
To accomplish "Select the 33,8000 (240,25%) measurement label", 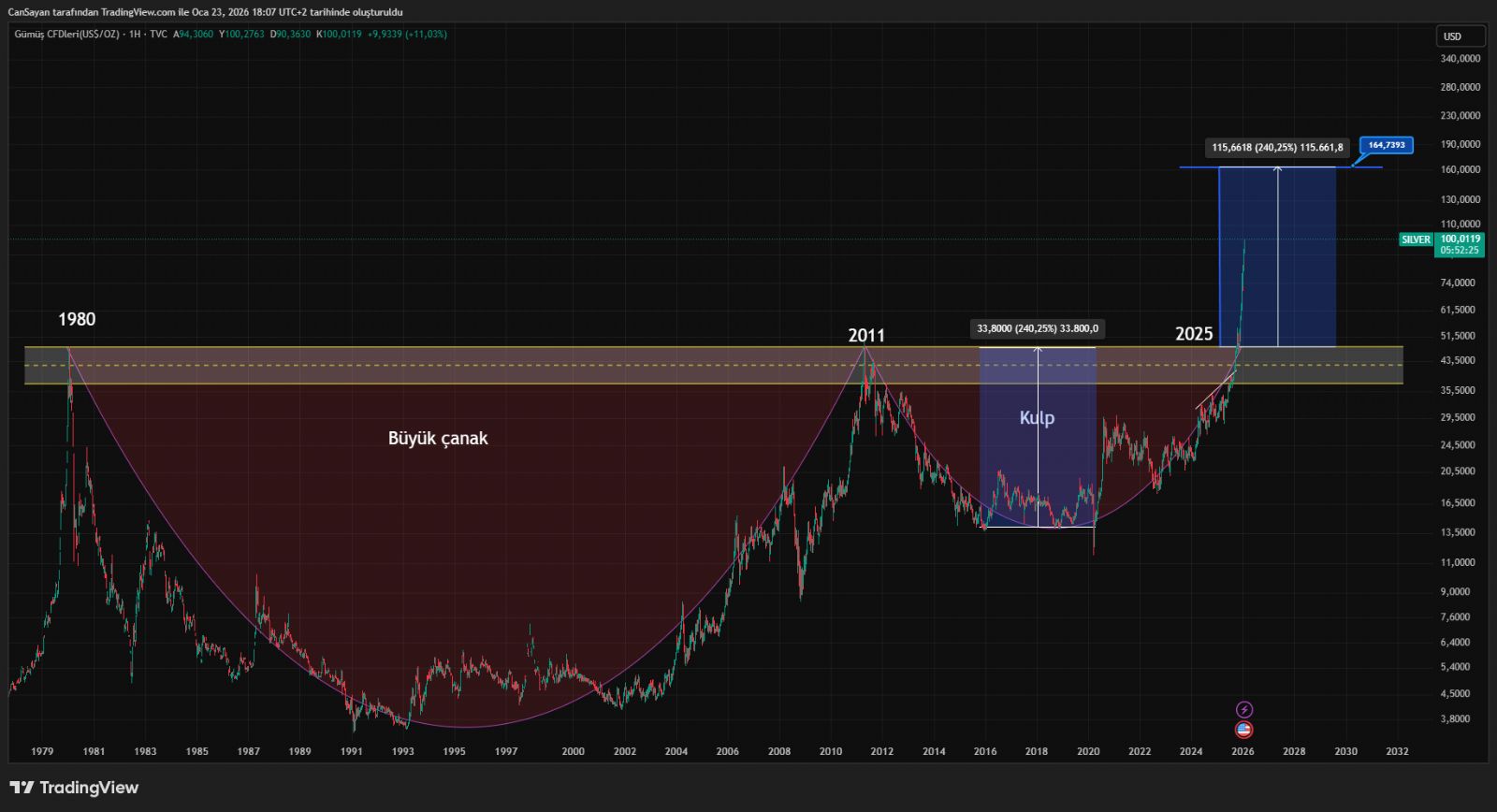I will 1038,328.
